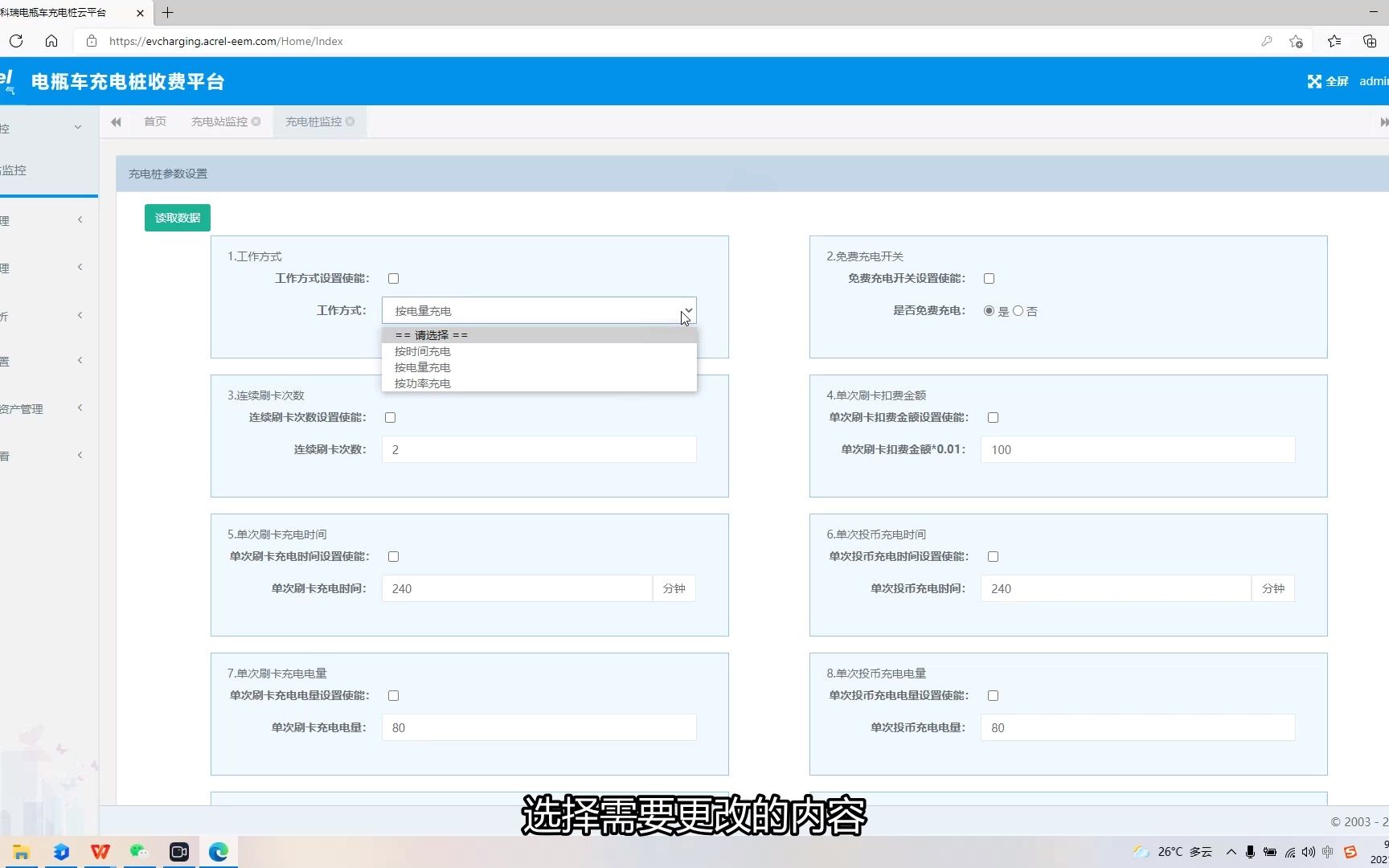Screen dimensions: 1389x868
Task: Switch to the 首页 tab
Action: [x=154, y=121]
